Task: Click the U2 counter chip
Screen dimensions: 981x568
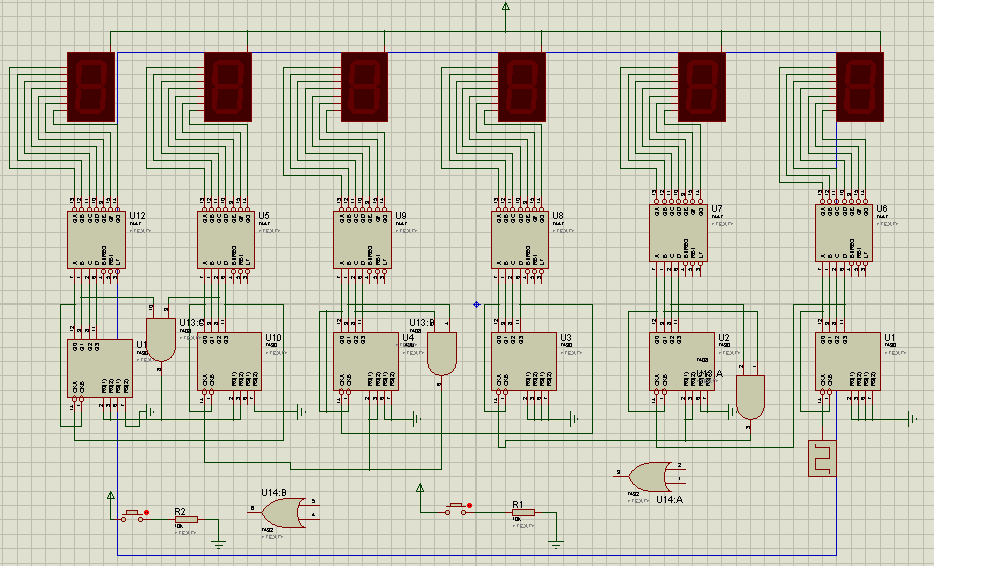Action: coord(682,361)
